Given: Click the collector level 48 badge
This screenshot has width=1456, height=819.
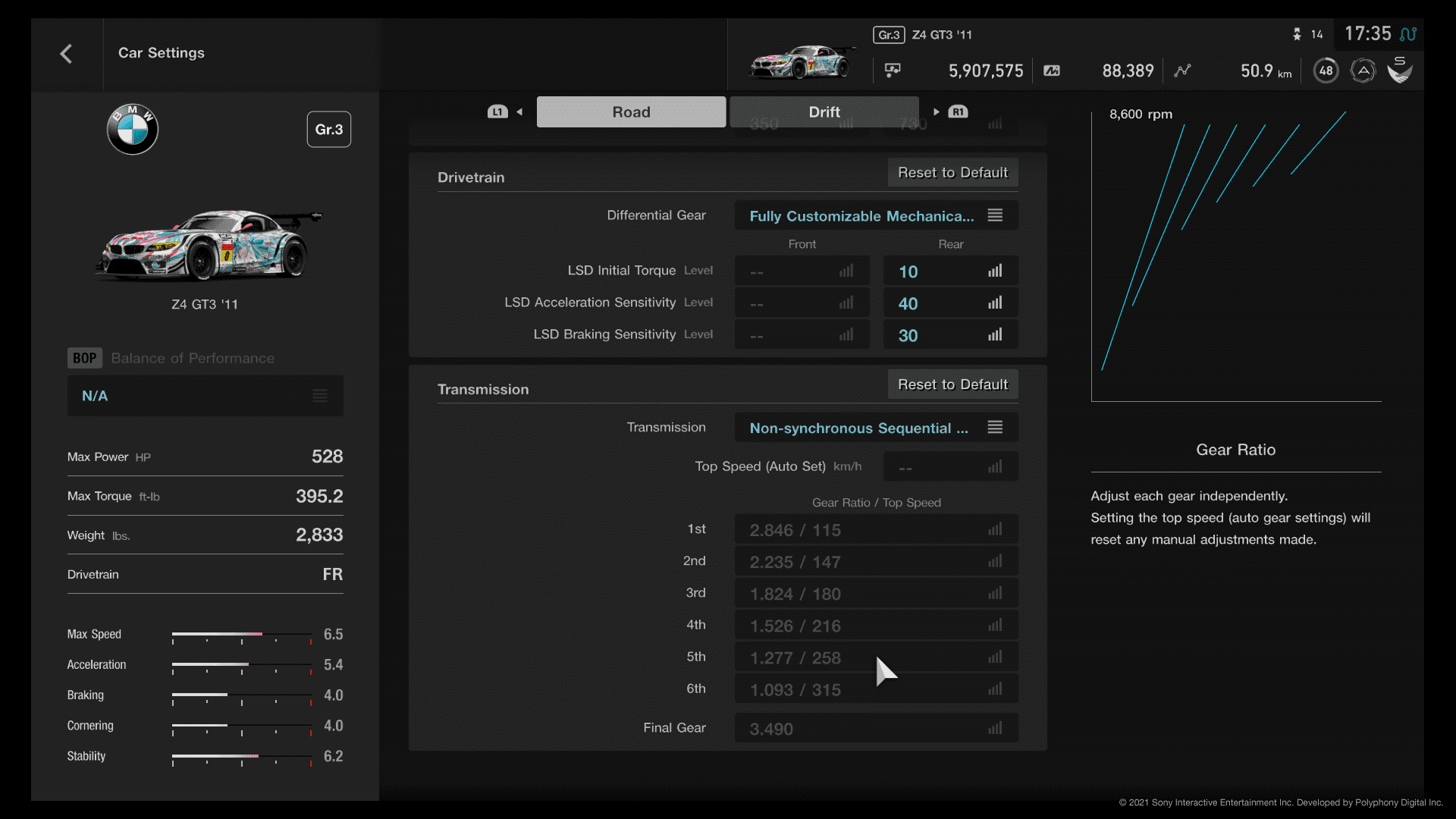Looking at the screenshot, I should pyautogui.click(x=1326, y=71).
